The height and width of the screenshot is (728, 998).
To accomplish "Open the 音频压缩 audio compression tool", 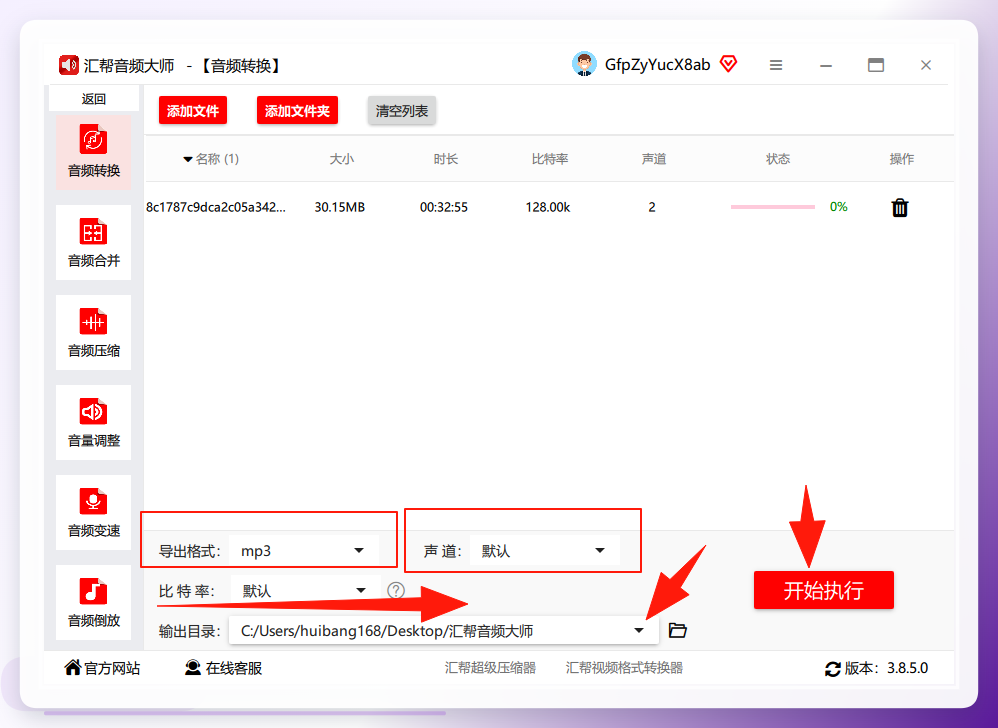I will 94,332.
